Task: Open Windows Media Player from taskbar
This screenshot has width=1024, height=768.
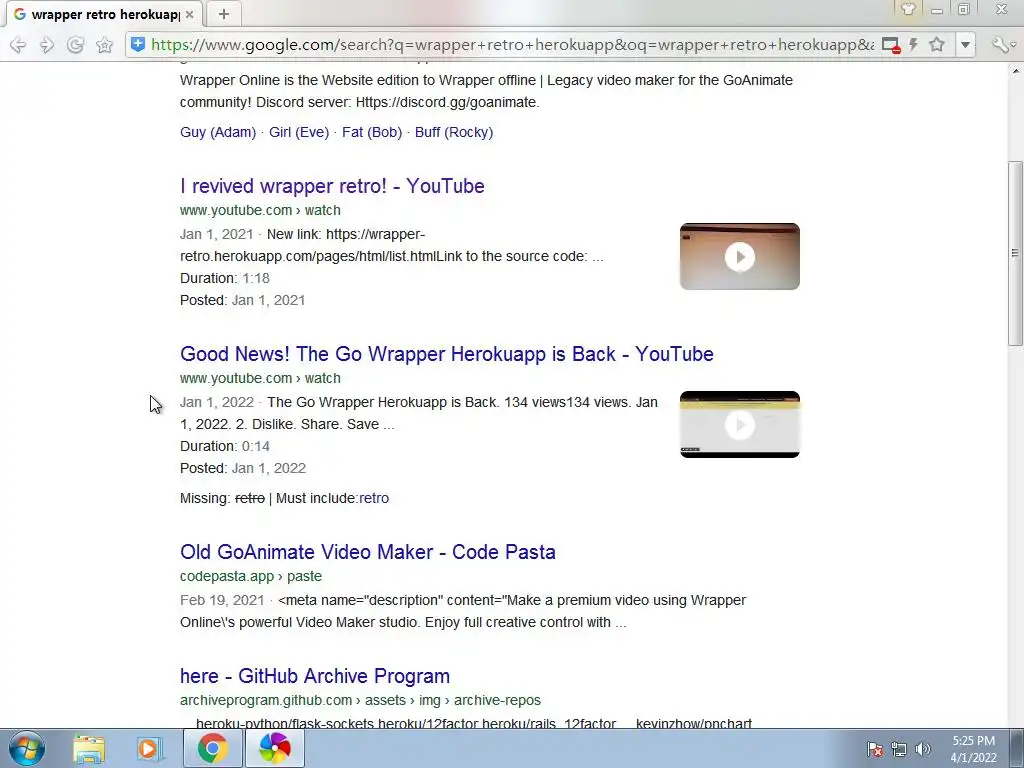Action: (150, 748)
